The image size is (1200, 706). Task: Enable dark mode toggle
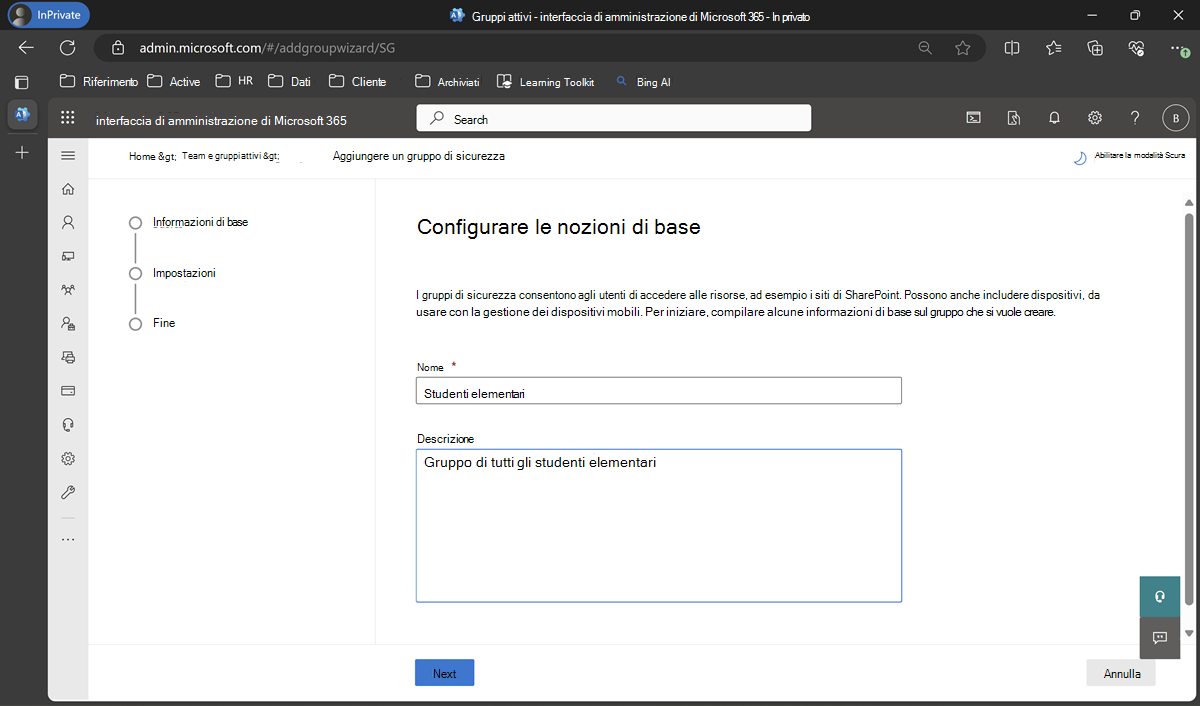click(x=1130, y=157)
